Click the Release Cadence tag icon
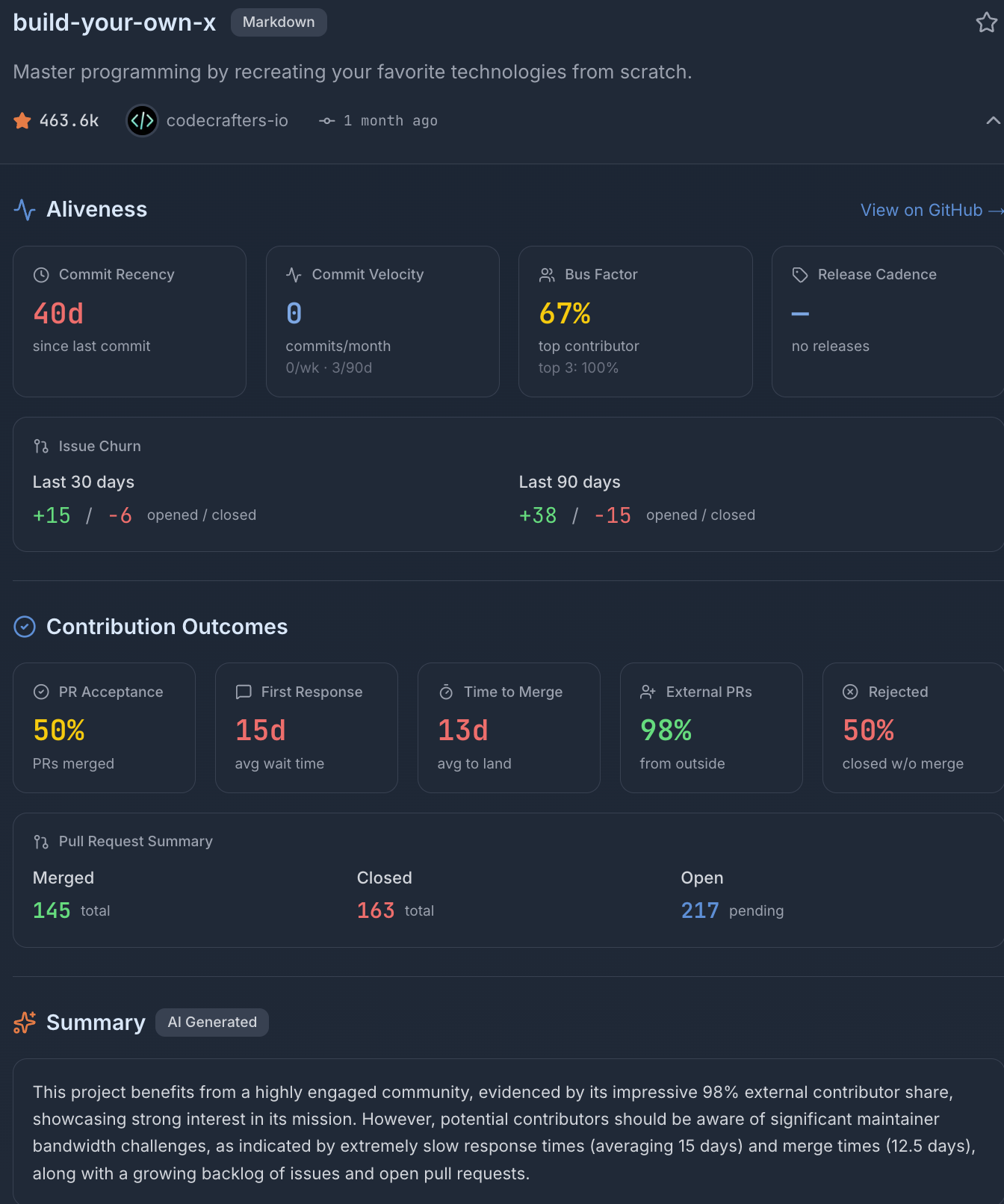 (800, 275)
